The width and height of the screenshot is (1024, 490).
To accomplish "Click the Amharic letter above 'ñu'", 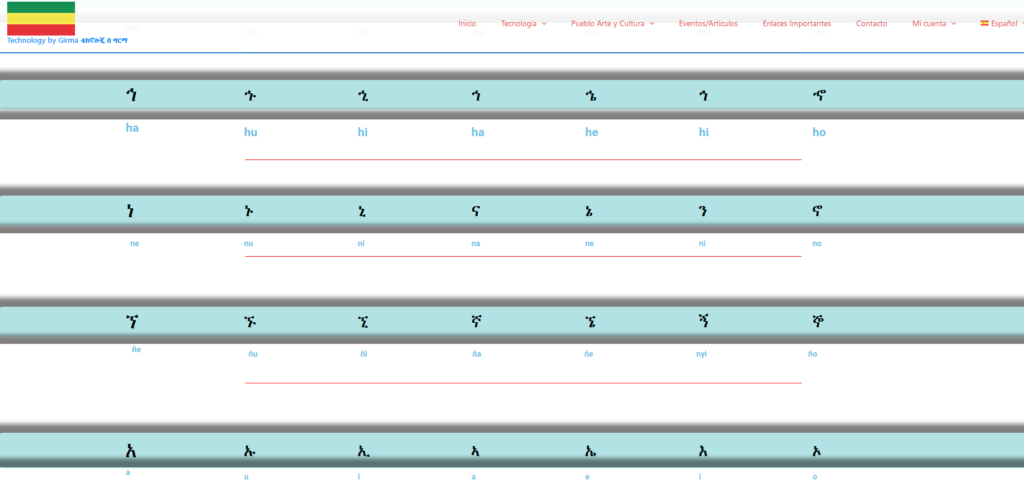I will click(x=251, y=322).
